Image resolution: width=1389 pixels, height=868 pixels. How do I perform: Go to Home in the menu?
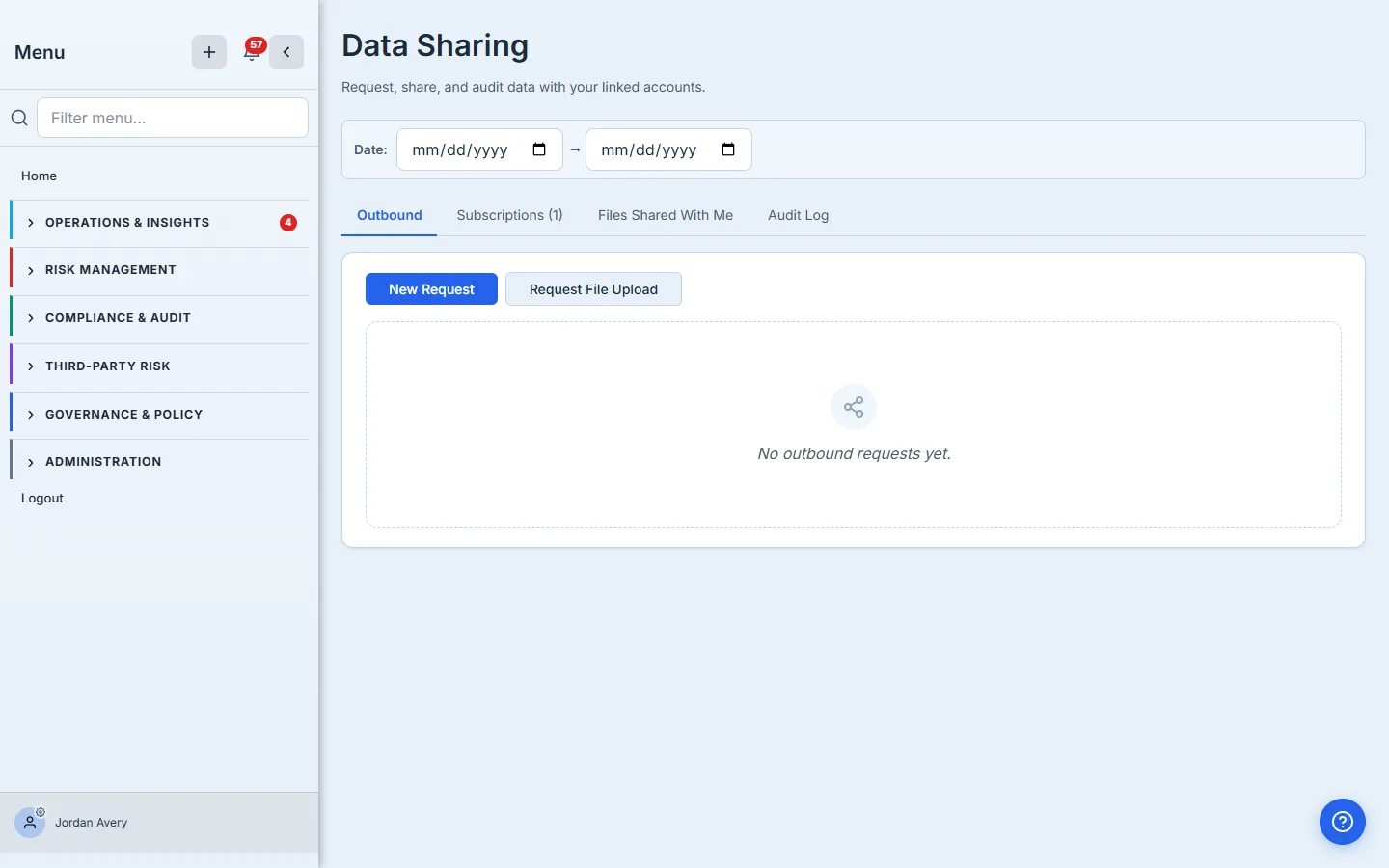click(39, 176)
